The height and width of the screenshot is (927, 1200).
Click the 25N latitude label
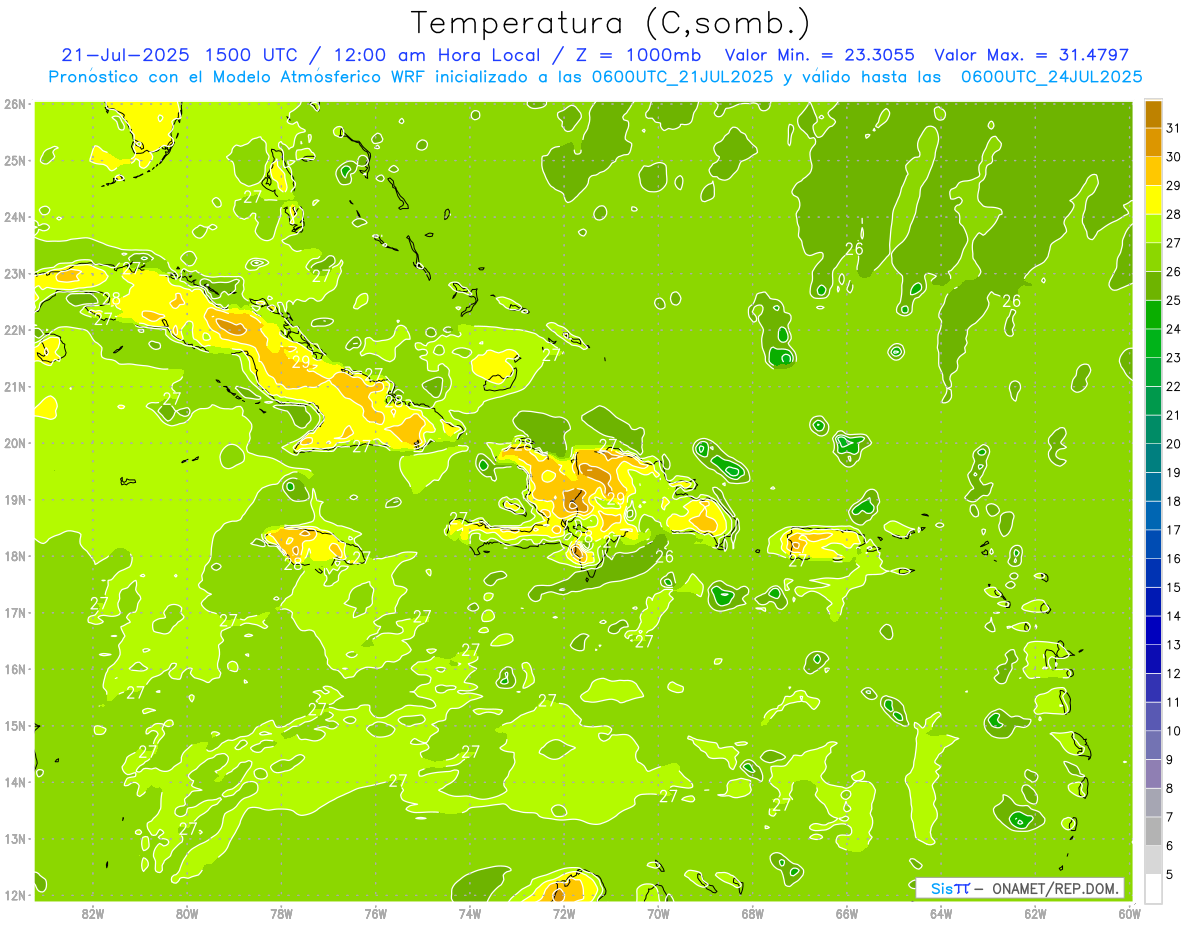point(14,160)
